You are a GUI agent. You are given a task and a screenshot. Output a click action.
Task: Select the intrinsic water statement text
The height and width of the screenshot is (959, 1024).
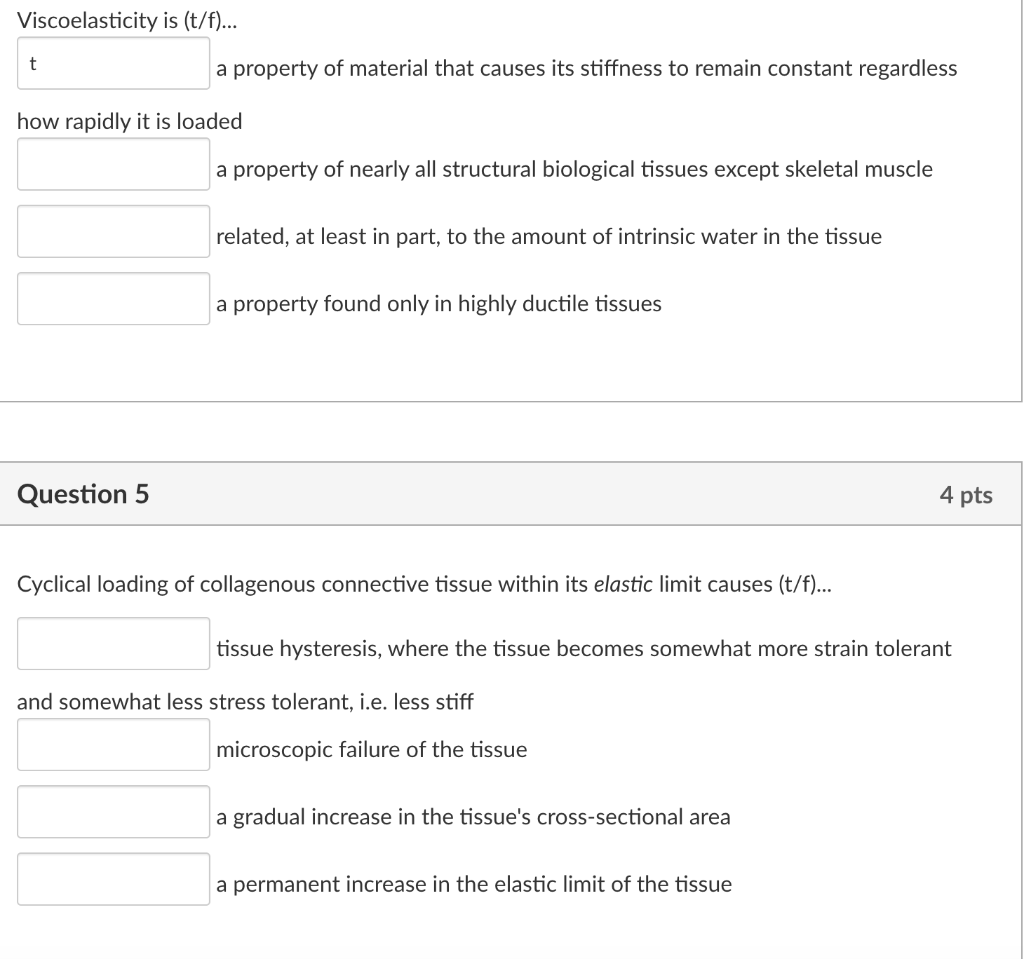[548, 236]
